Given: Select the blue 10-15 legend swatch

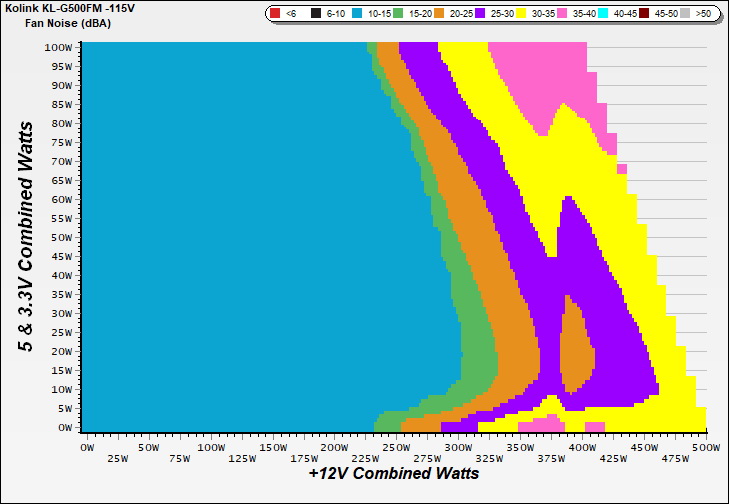Looking at the screenshot, I should pos(355,14).
